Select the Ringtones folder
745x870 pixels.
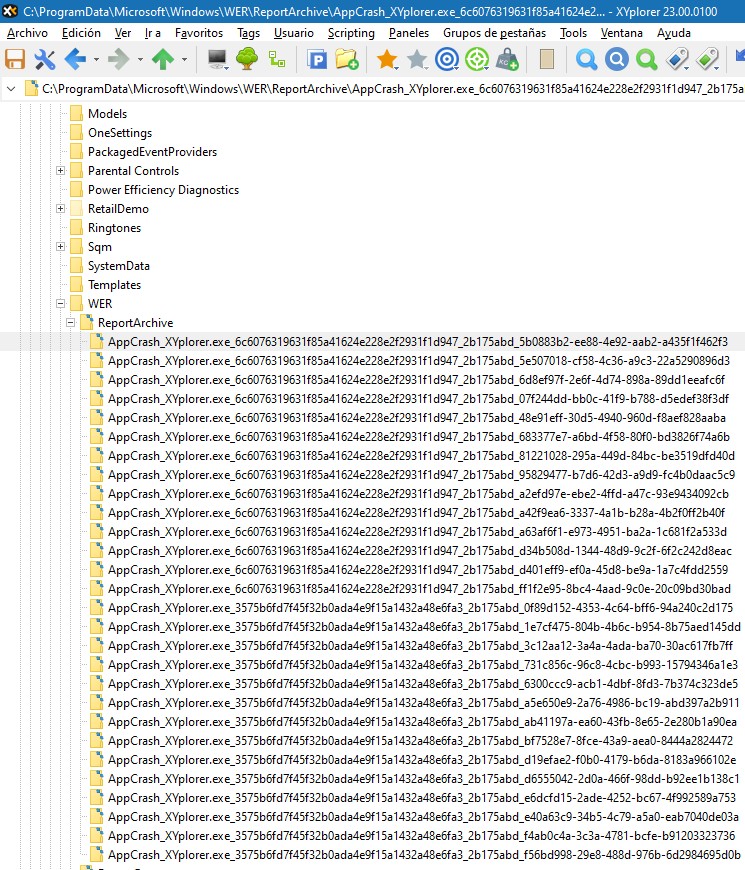[x=114, y=227]
